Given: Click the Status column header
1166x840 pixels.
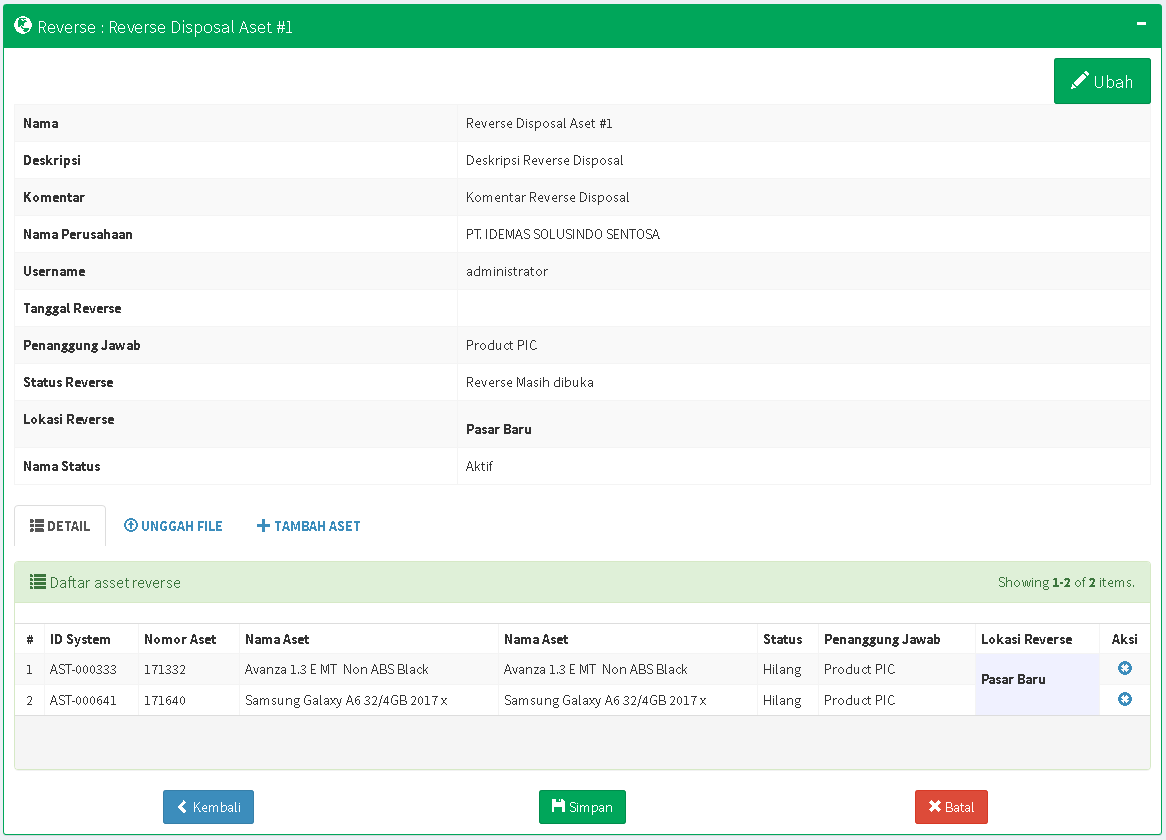Looking at the screenshot, I should point(782,639).
